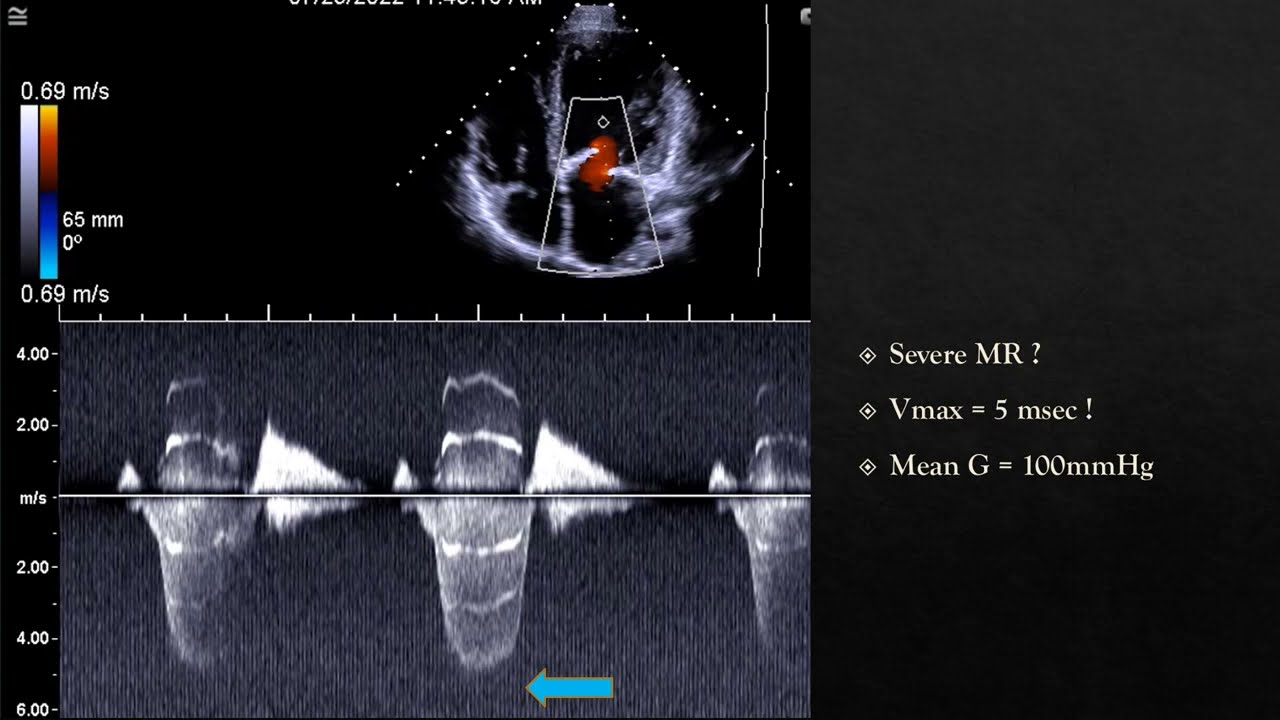
Task: Click the diamond bullet beside 'Mean G = 100mmHg'
Action: (867, 467)
